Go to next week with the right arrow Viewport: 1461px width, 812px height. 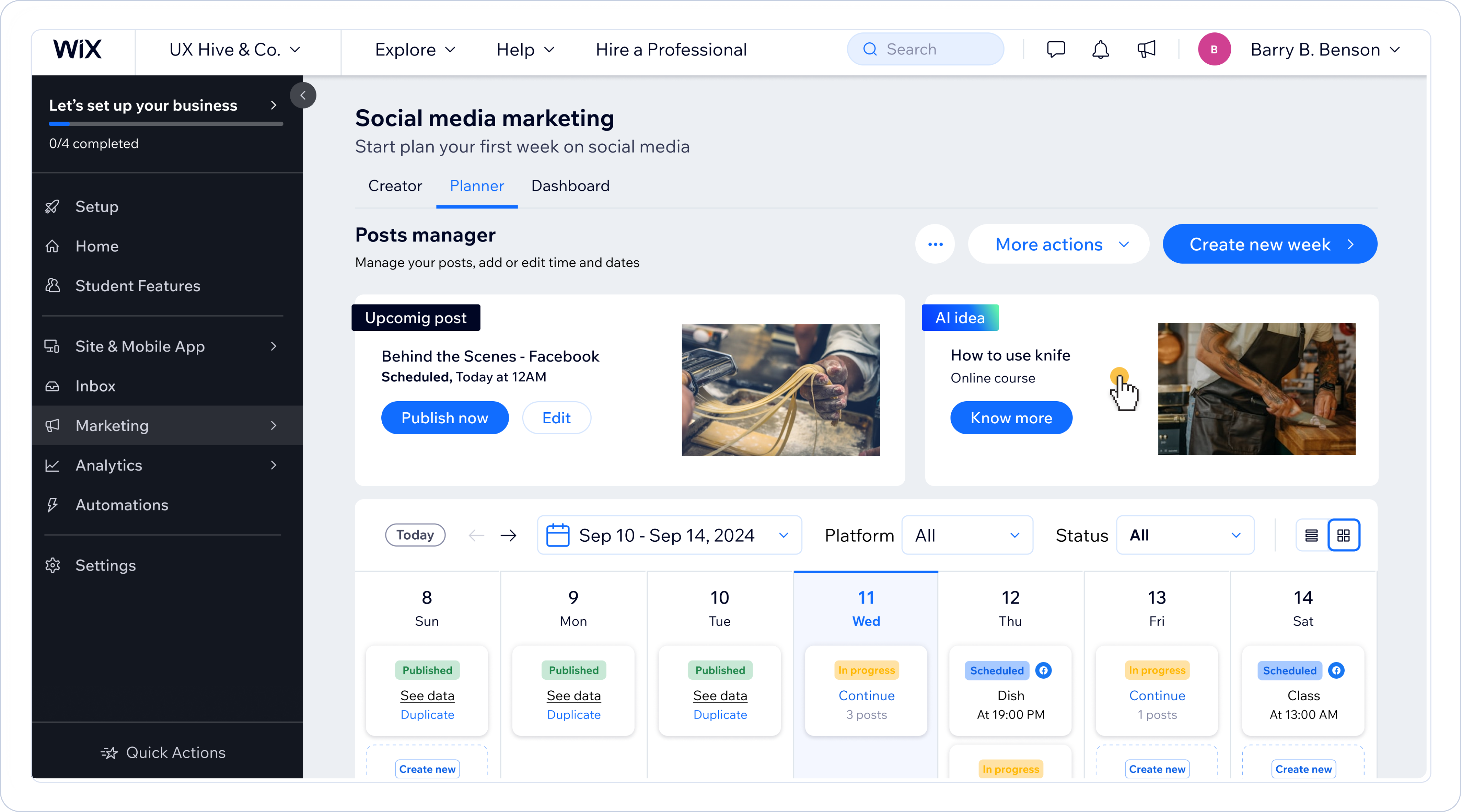click(x=509, y=535)
